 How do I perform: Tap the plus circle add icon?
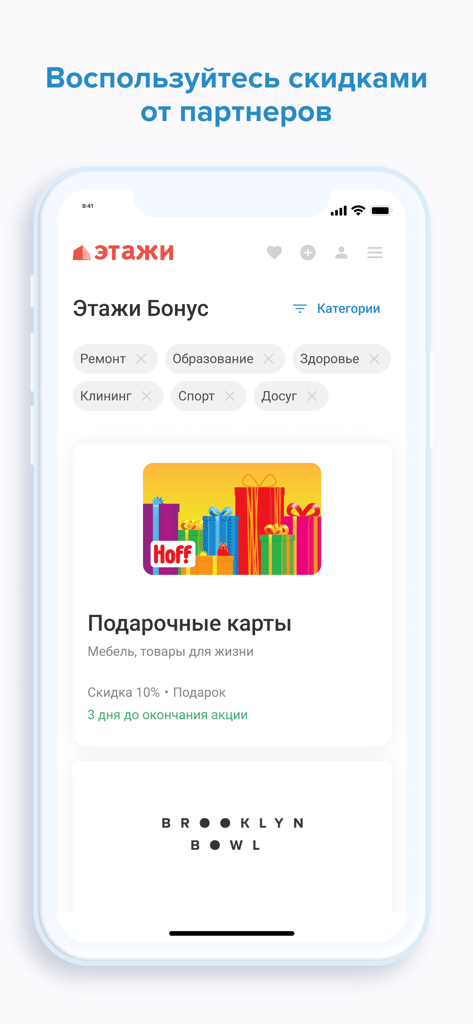click(x=308, y=253)
